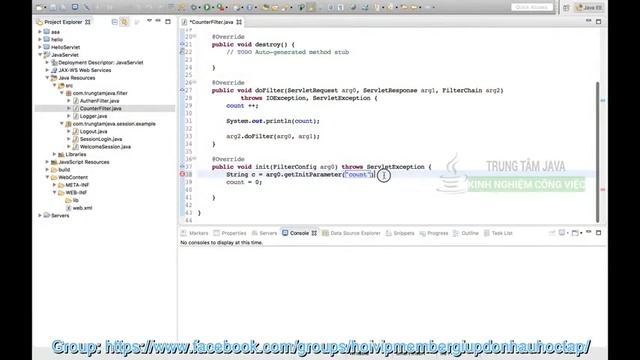Image resolution: width=640 pixels, height=360 pixels.
Task: Collapse the WebContent folder
Action: pos(47,177)
